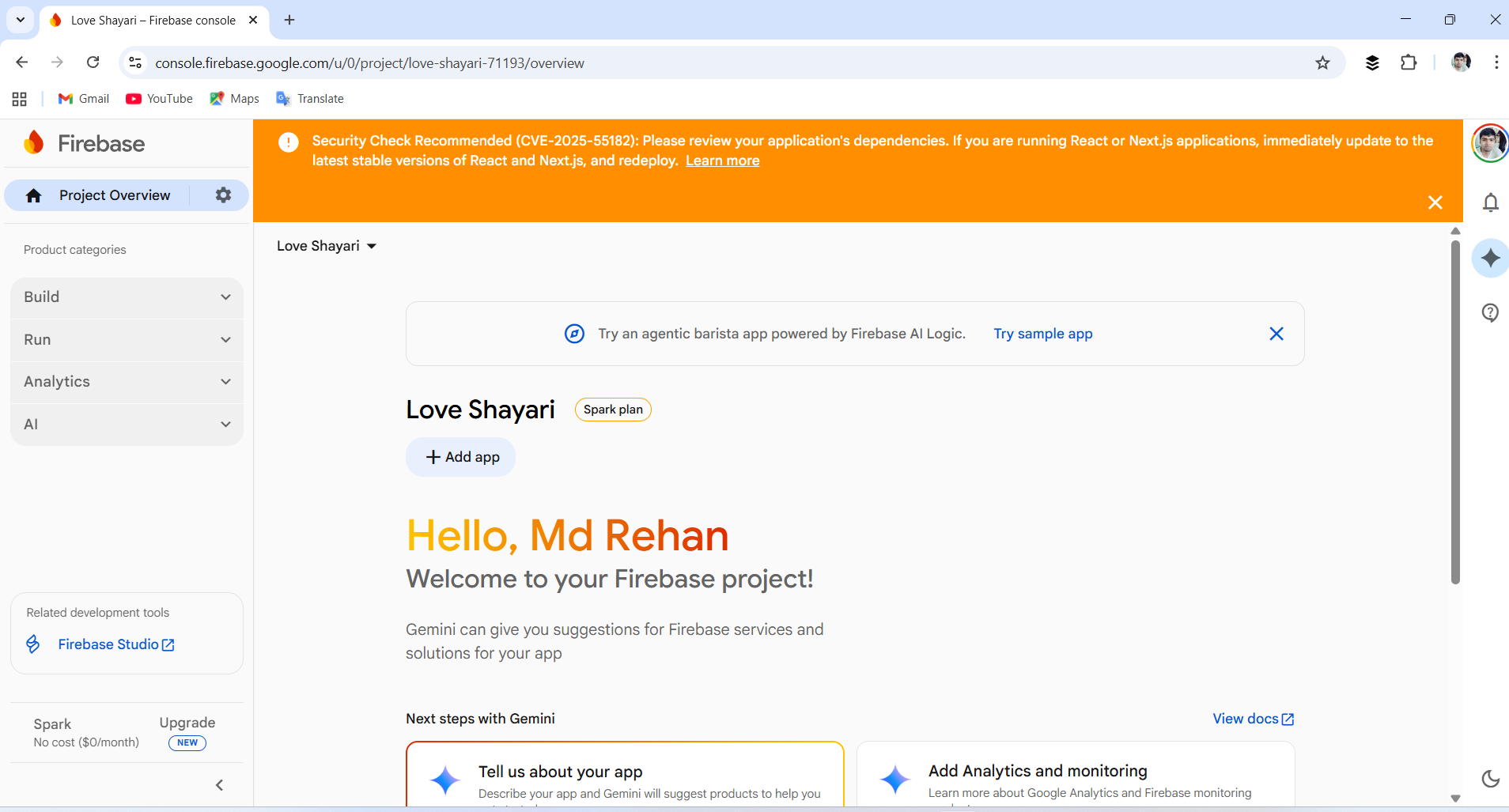The height and width of the screenshot is (812, 1509).
Task: Expand the Run product category
Action: coord(127,340)
